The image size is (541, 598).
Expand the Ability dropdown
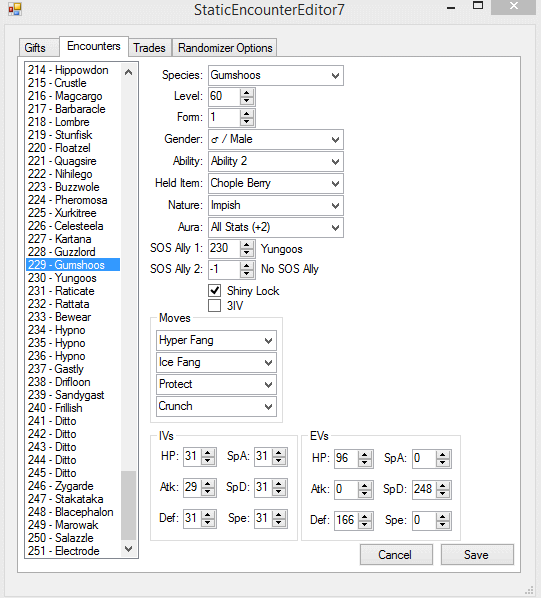pyautogui.click(x=276, y=161)
